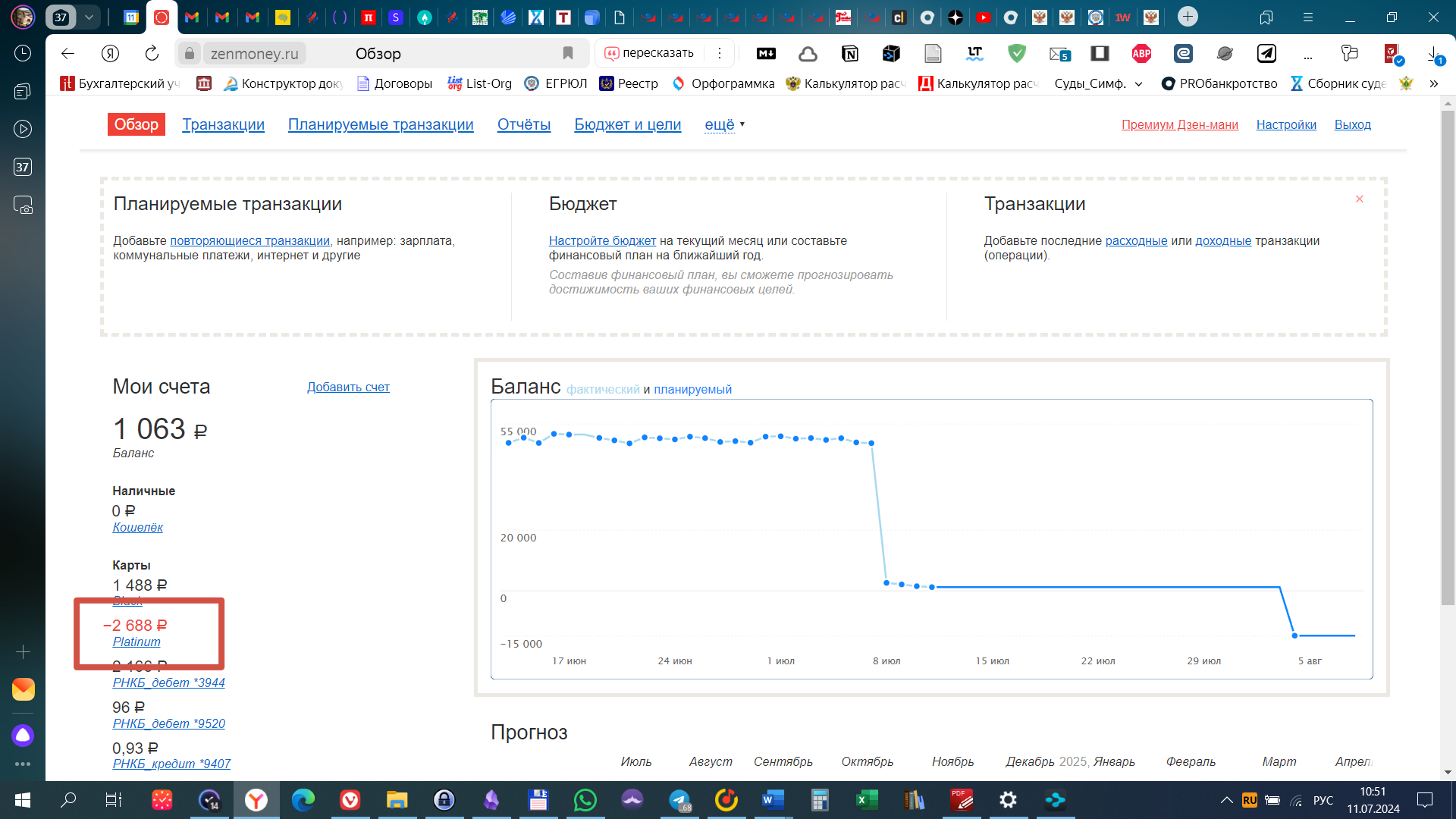Click the Настройте бюджет link
1456x819 pixels.
[x=602, y=240]
